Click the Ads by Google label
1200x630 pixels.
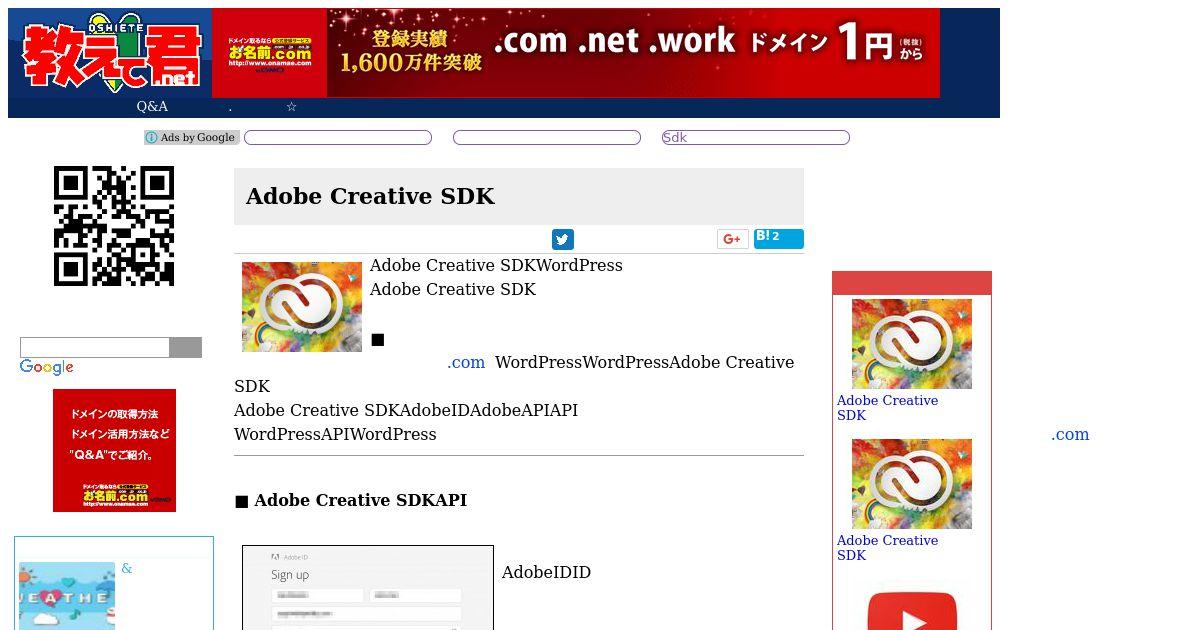click(192, 138)
